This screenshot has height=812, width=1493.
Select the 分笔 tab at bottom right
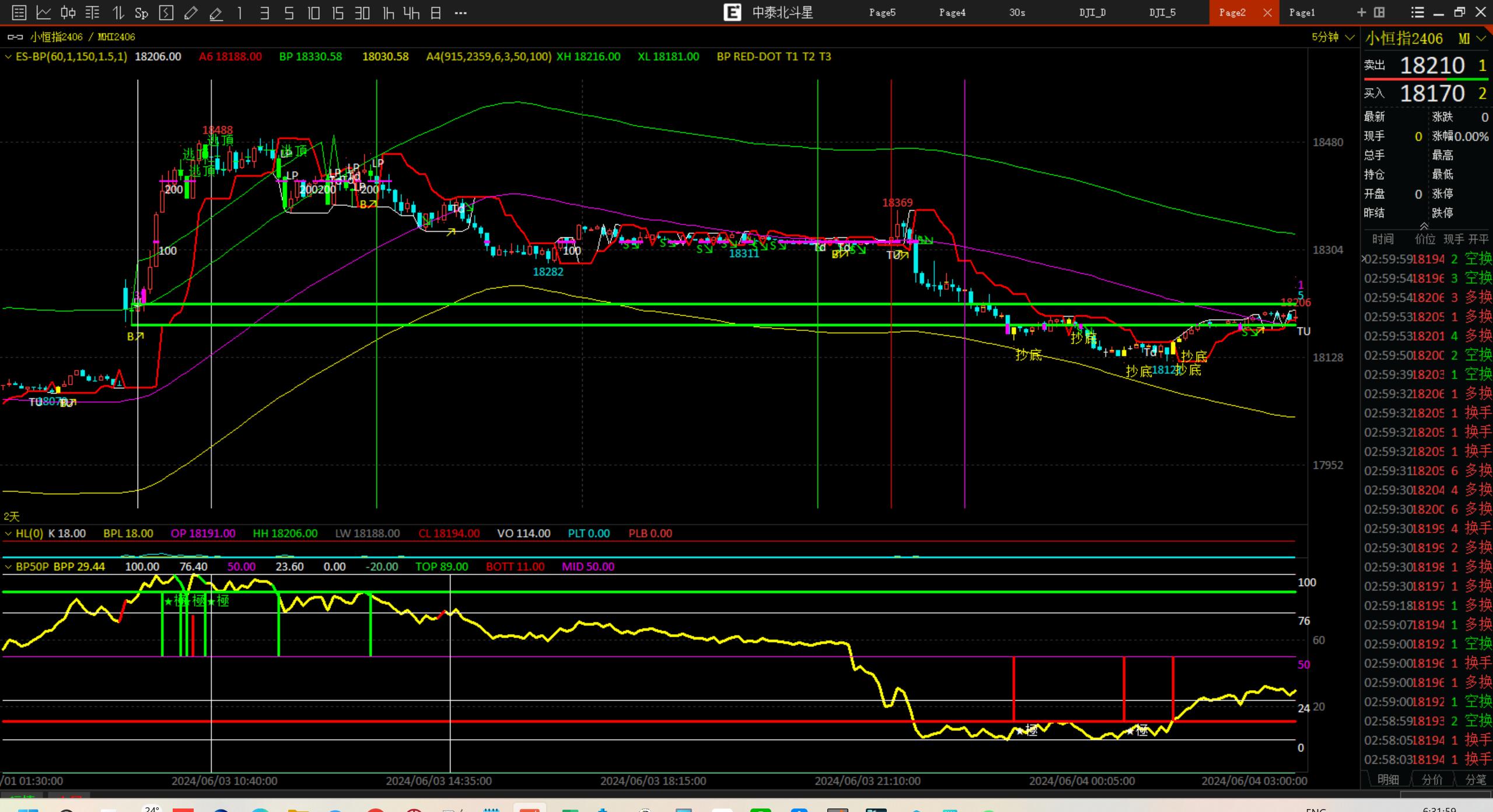click(x=1476, y=779)
